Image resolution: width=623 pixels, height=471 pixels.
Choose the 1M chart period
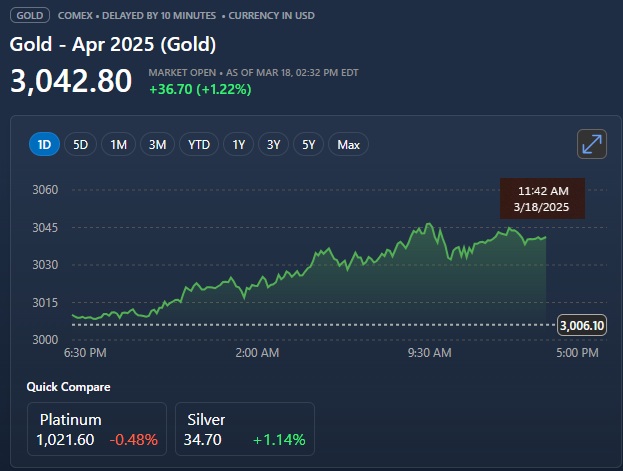pyautogui.click(x=118, y=145)
